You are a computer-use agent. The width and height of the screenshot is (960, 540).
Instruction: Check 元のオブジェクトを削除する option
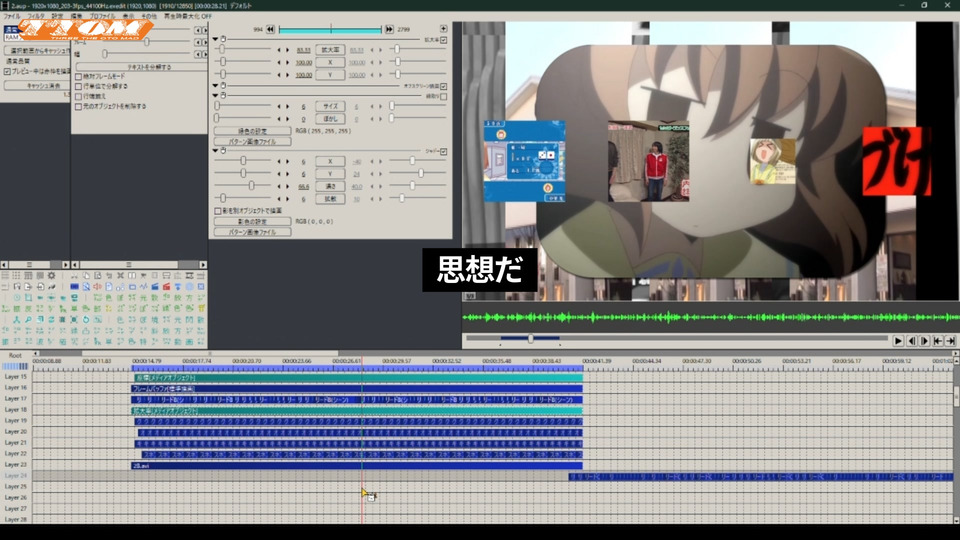click(x=78, y=107)
